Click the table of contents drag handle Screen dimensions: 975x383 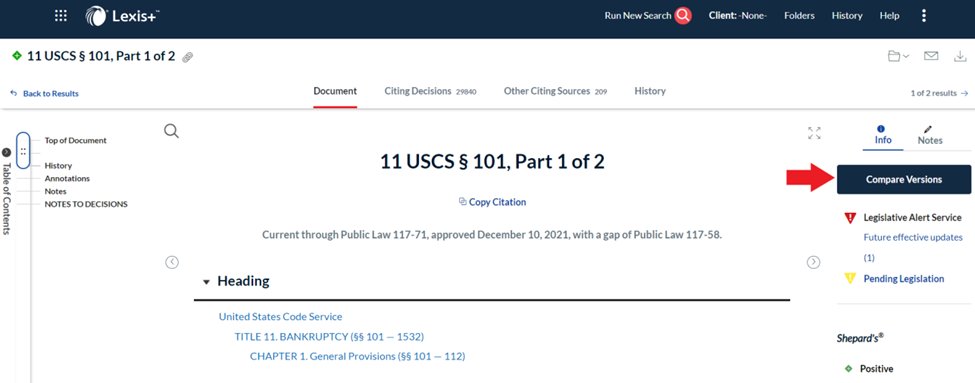(23, 150)
